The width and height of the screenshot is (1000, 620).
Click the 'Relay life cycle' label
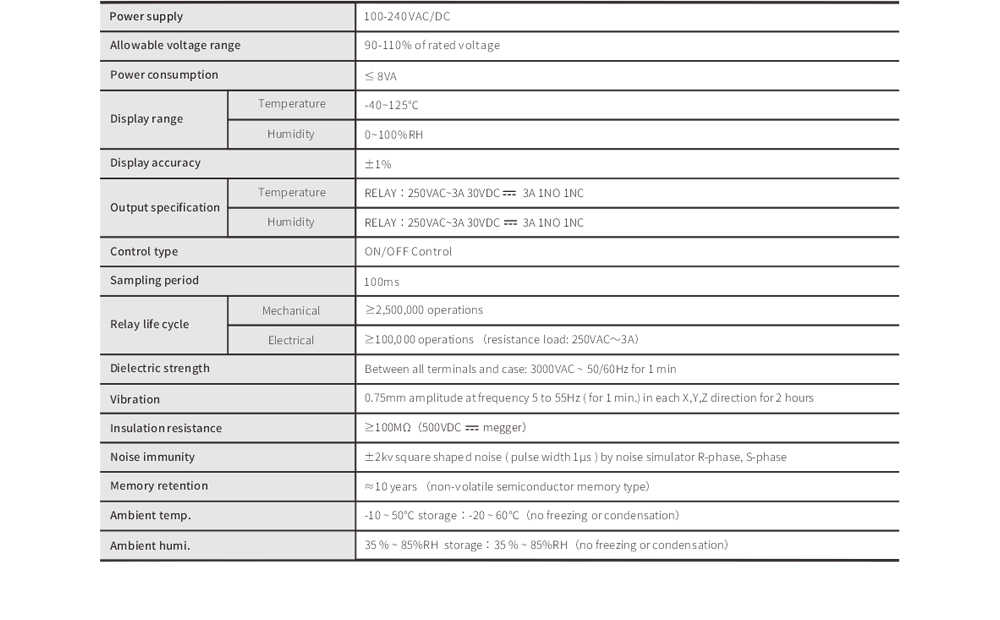(x=149, y=324)
